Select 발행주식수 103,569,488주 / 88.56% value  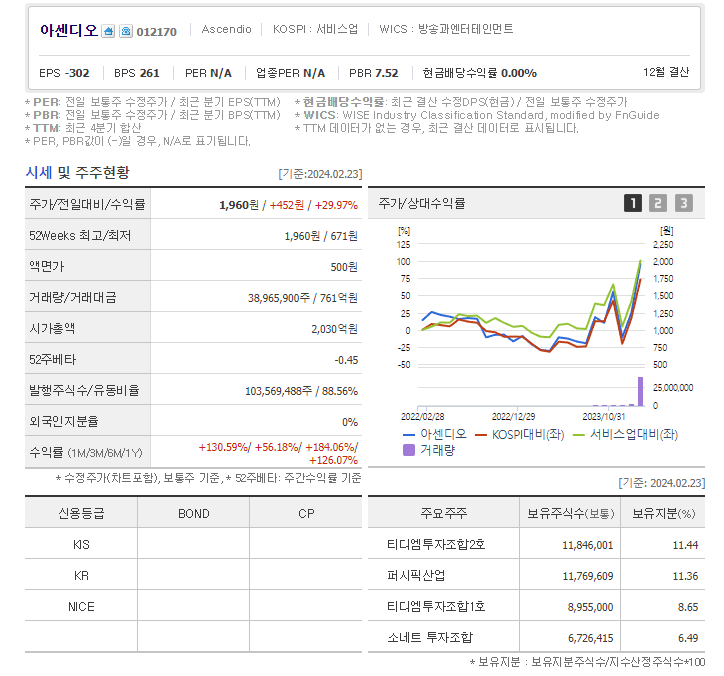[302, 391]
